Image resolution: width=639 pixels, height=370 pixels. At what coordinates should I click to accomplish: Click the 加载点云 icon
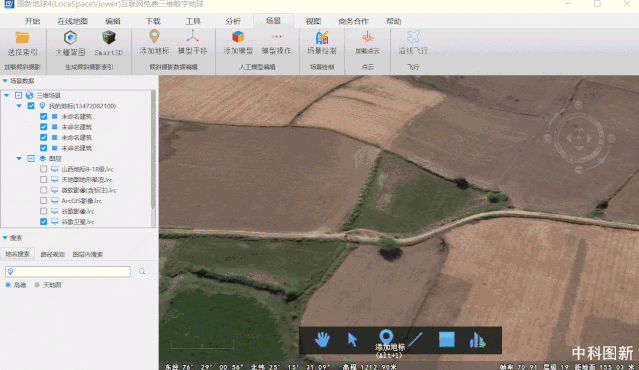(367, 37)
